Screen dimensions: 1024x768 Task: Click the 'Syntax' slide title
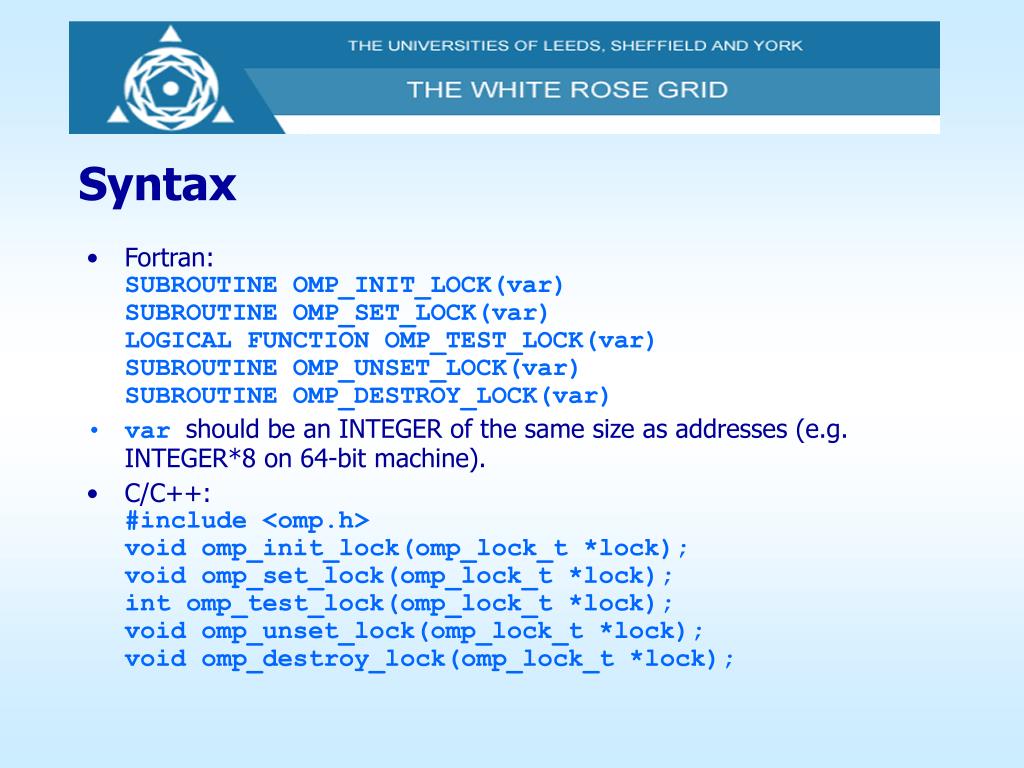click(x=157, y=184)
